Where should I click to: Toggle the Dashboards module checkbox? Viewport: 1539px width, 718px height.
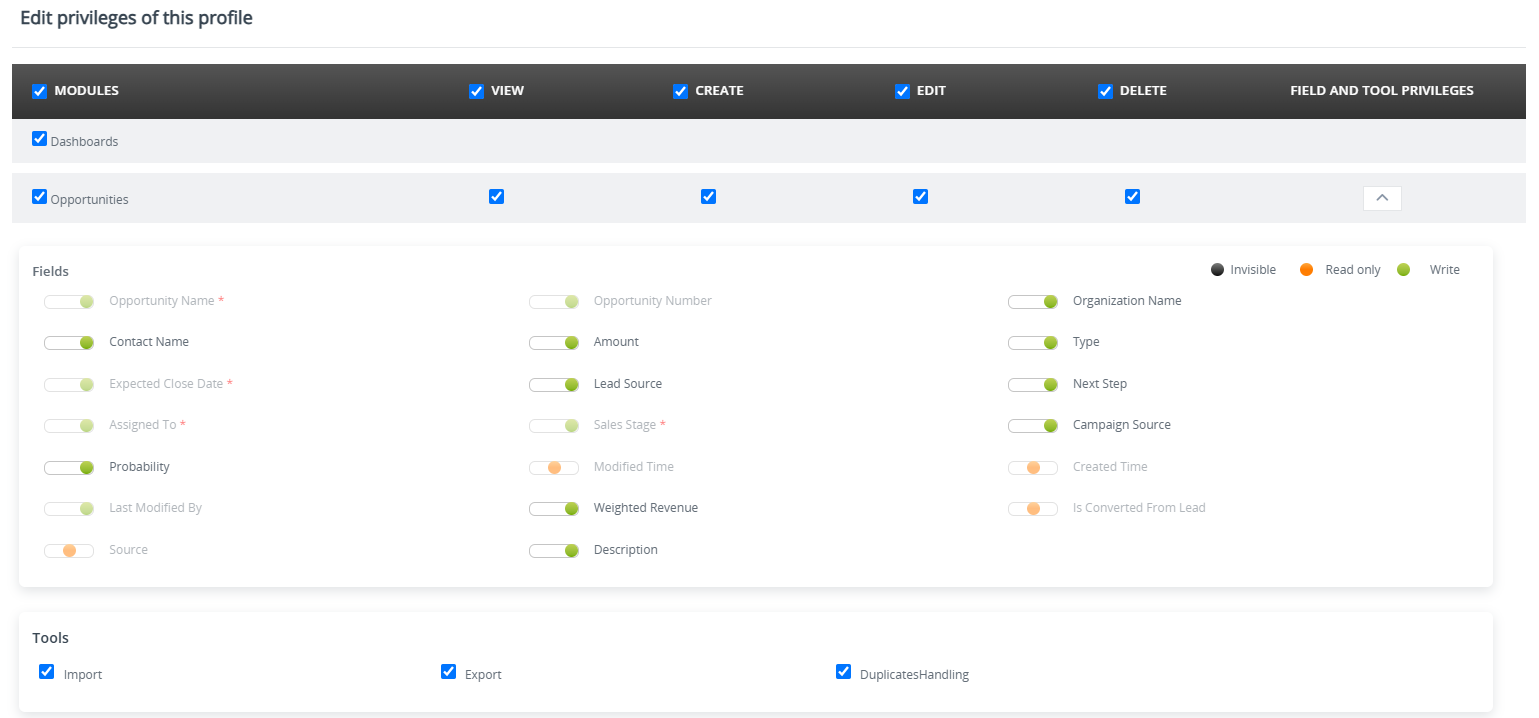point(40,139)
